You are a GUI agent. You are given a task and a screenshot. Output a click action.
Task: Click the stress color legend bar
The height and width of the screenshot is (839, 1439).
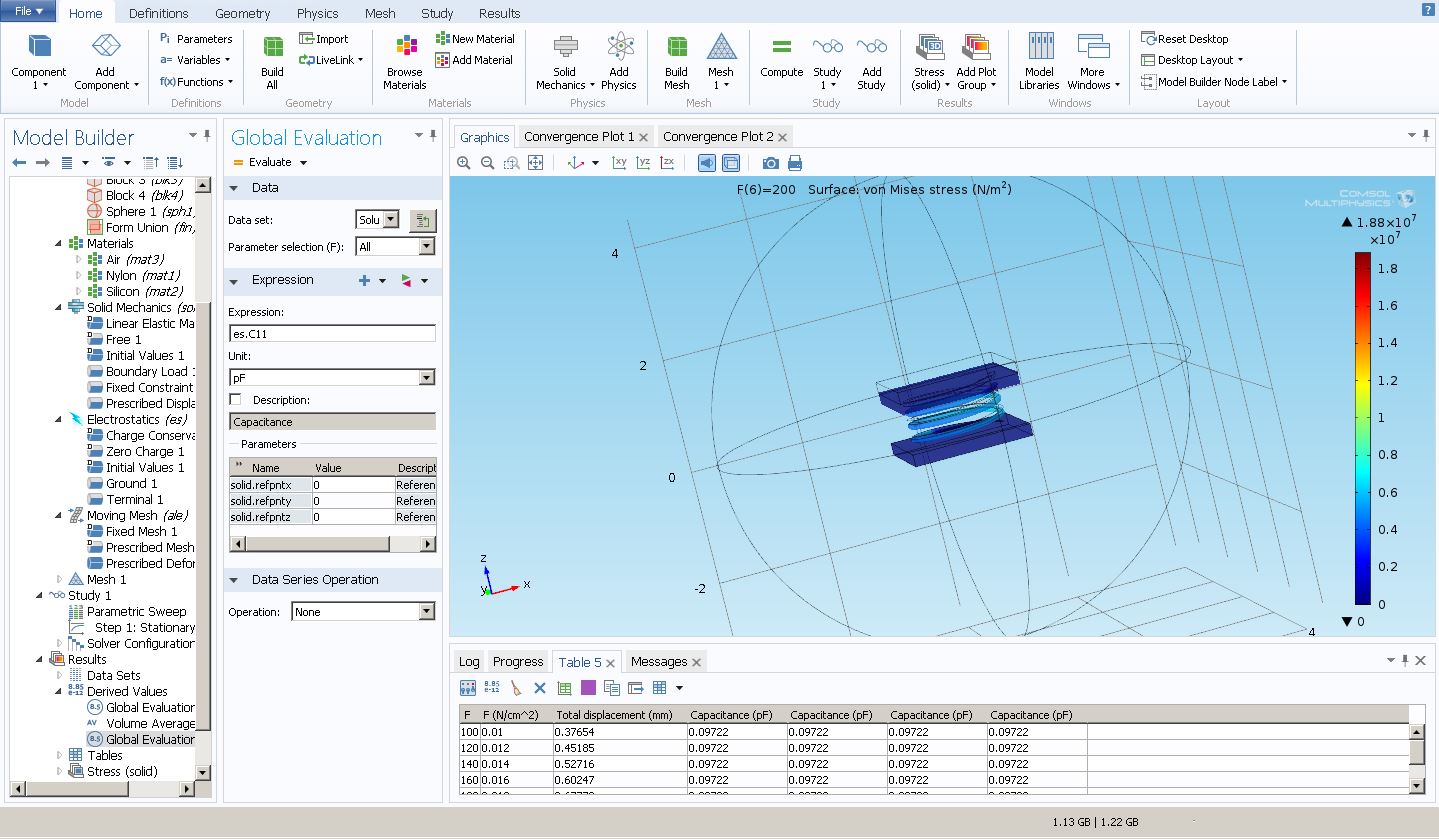pyautogui.click(x=1362, y=429)
